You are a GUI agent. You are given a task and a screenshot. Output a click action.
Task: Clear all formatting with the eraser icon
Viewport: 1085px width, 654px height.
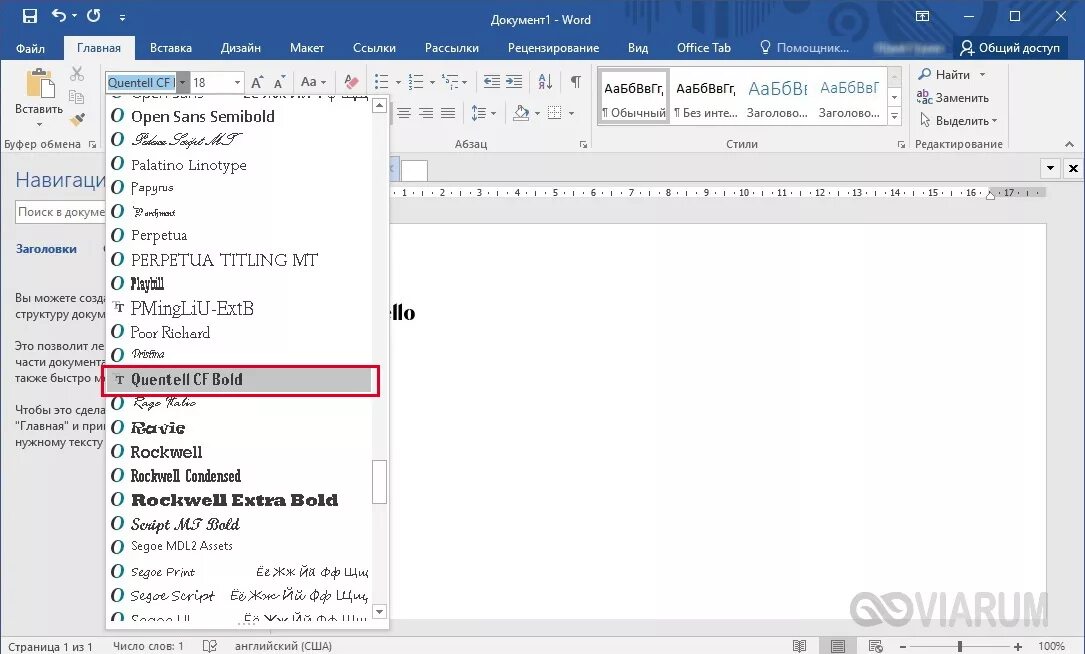click(x=352, y=82)
